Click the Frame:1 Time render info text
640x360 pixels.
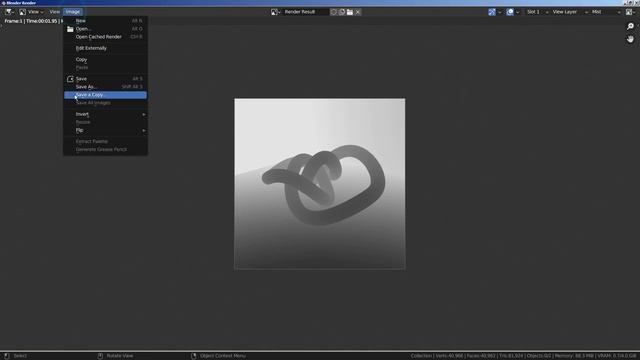click(x=33, y=21)
